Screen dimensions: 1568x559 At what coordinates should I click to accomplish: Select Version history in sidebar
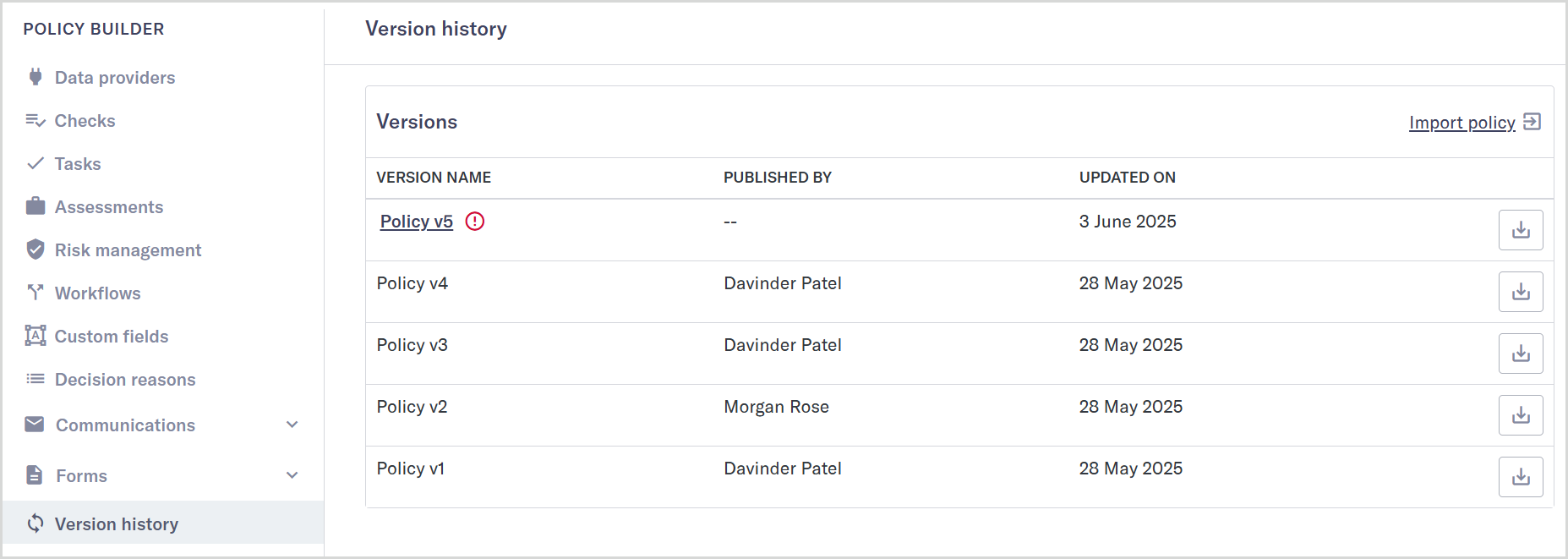click(x=117, y=524)
